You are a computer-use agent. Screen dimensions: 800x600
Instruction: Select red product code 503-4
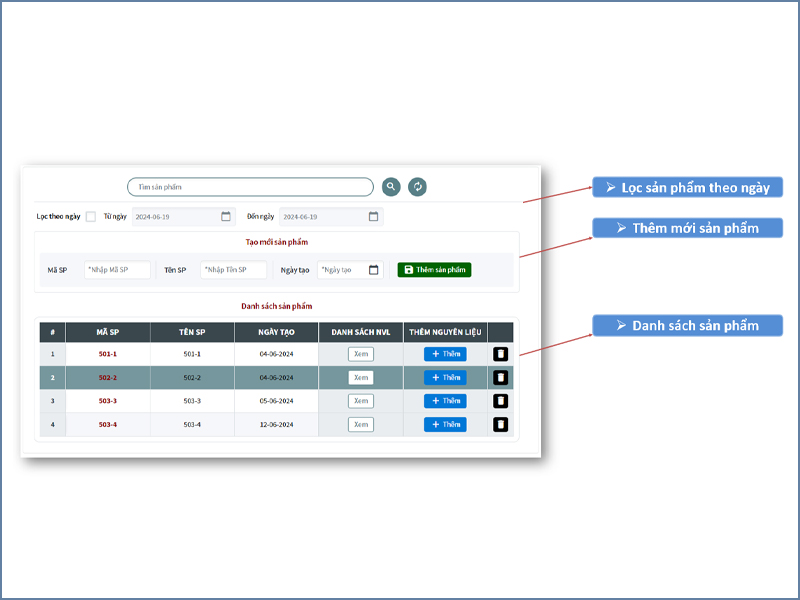click(108, 424)
